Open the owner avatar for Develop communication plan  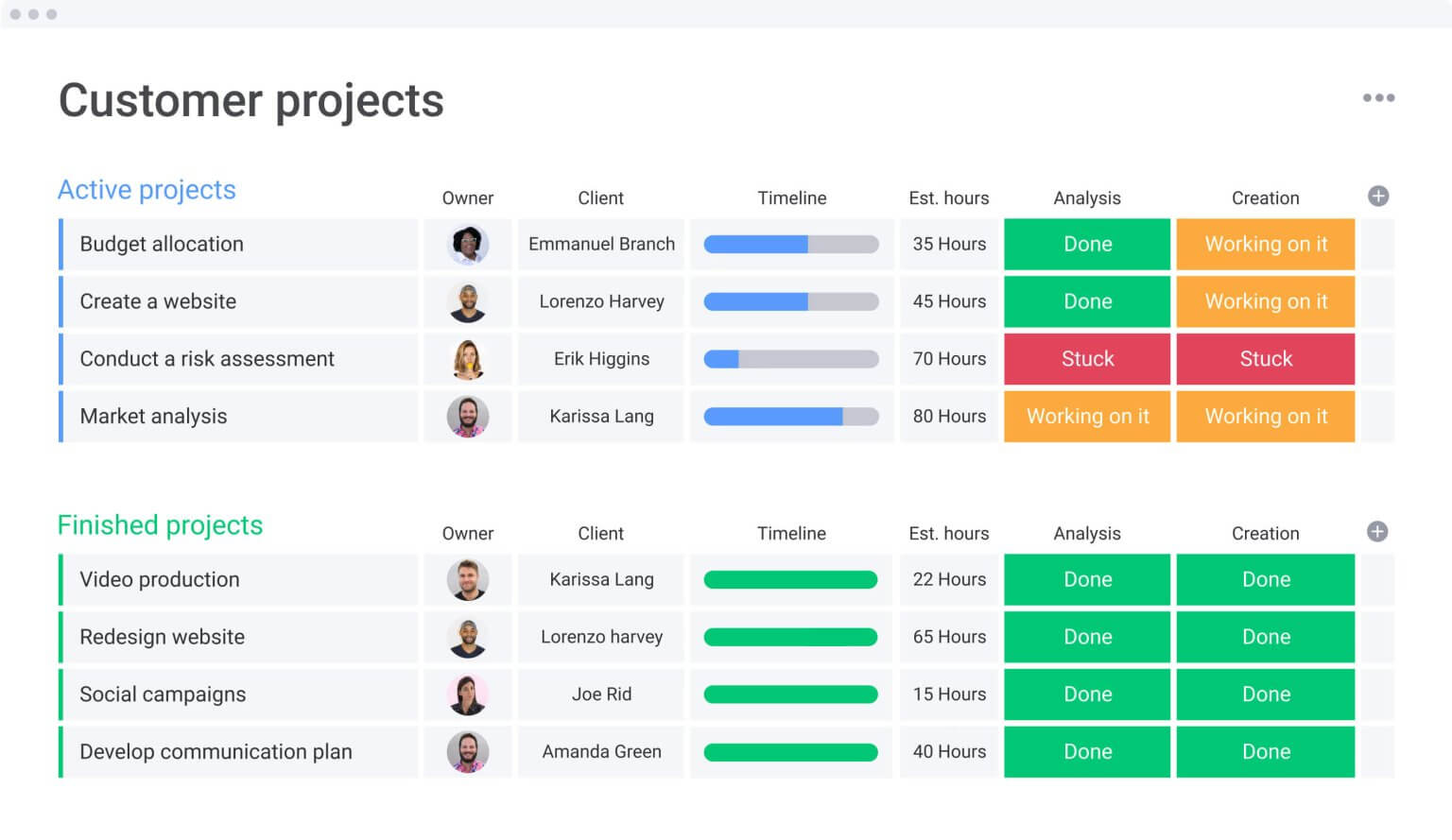click(x=468, y=751)
